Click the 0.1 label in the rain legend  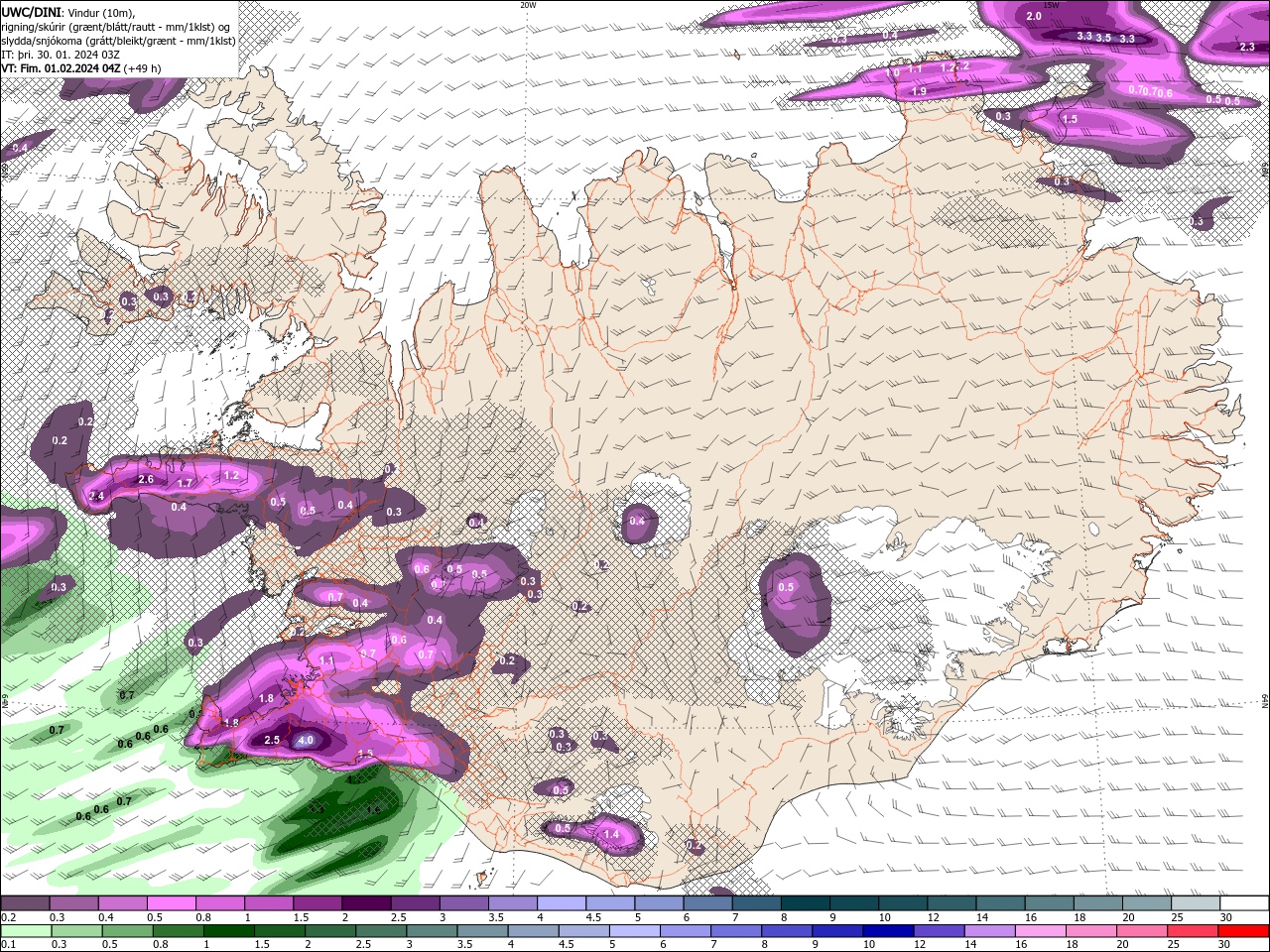click(8, 945)
